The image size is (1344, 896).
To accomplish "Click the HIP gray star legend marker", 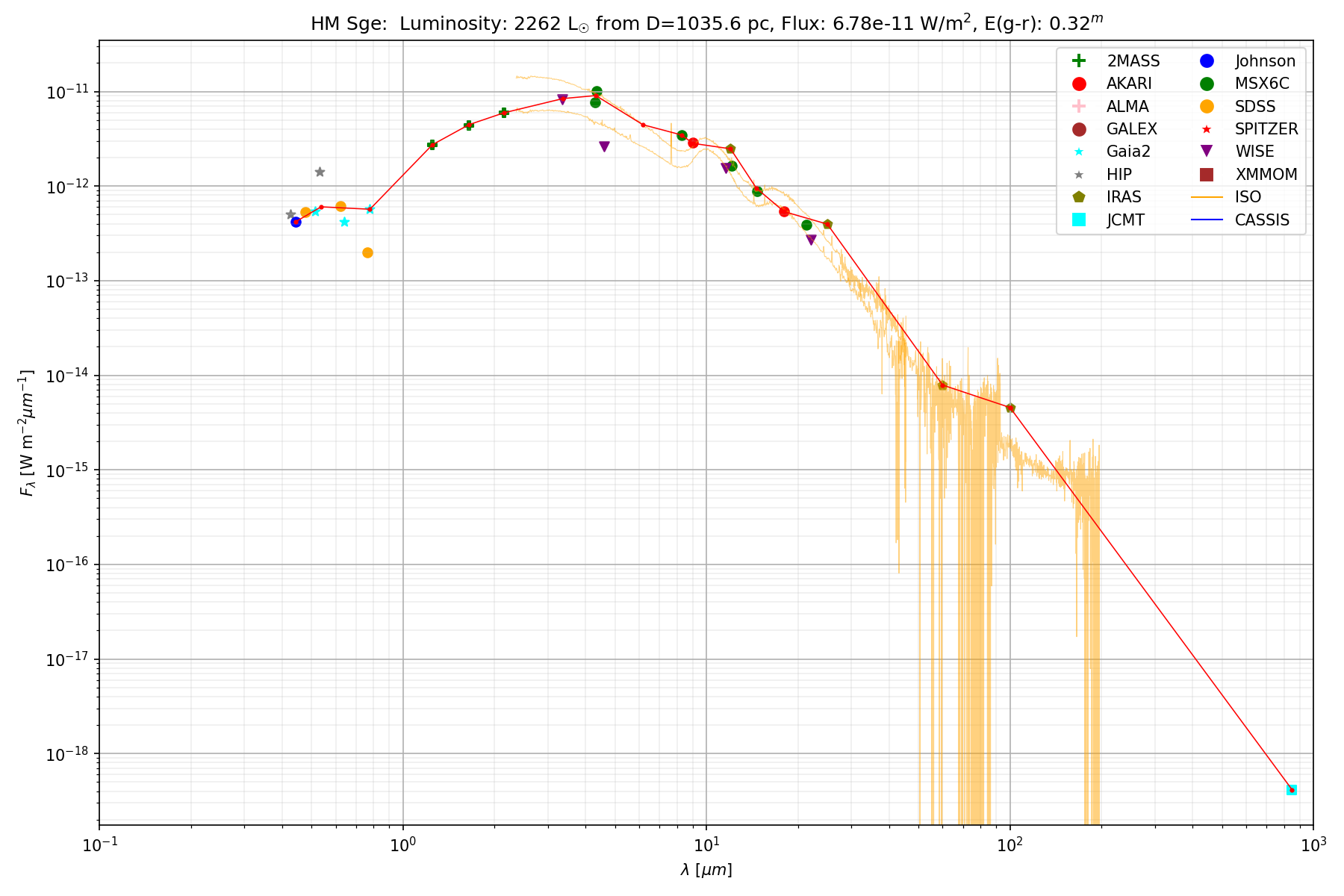I will (x=1078, y=175).
